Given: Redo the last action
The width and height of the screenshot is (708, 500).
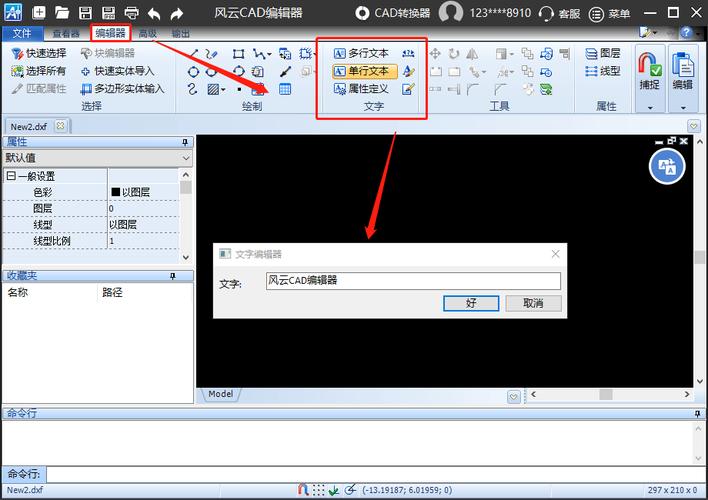Looking at the screenshot, I should (177, 14).
